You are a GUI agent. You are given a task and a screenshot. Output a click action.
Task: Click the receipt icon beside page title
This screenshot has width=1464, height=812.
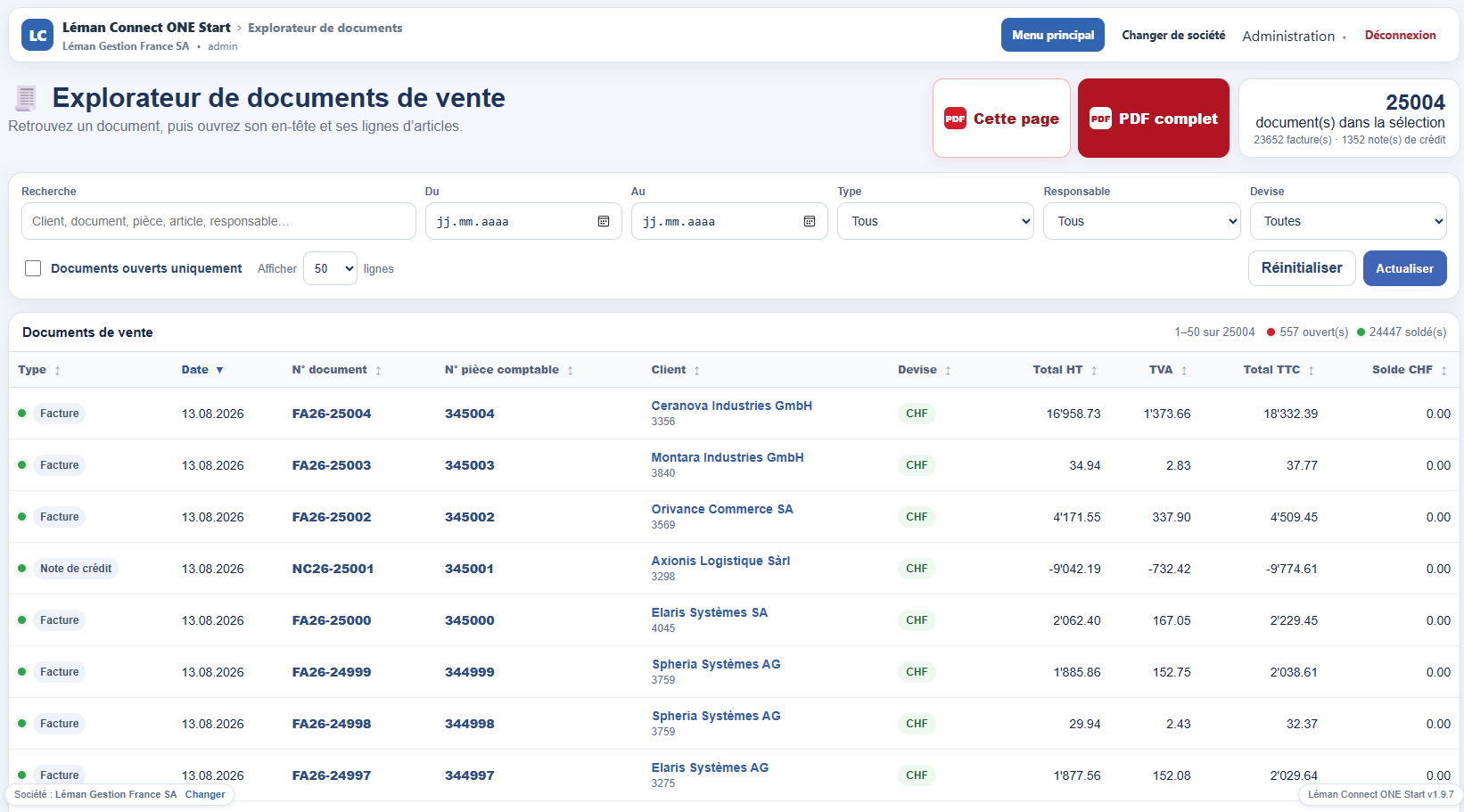26,98
